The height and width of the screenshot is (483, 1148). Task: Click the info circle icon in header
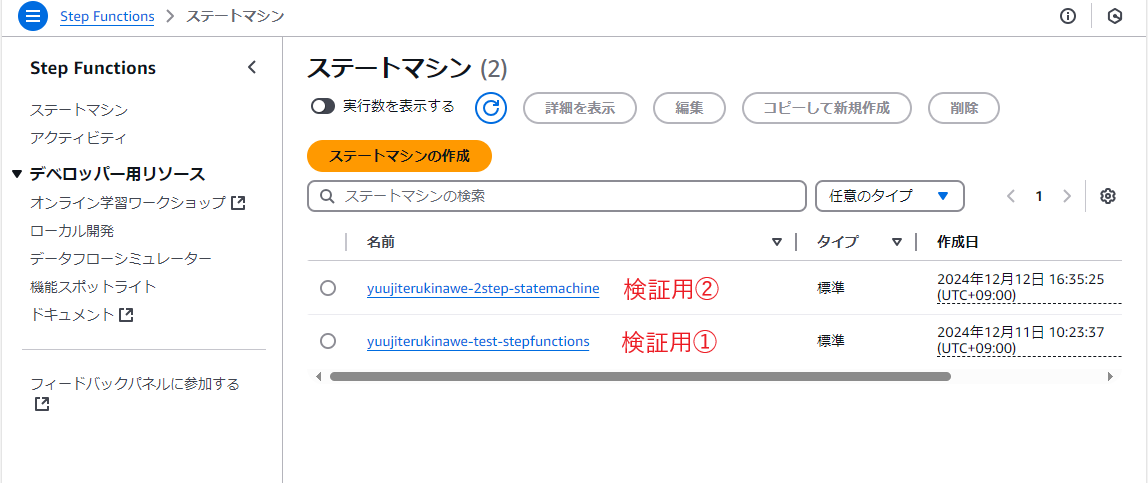[x=1068, y=16]
